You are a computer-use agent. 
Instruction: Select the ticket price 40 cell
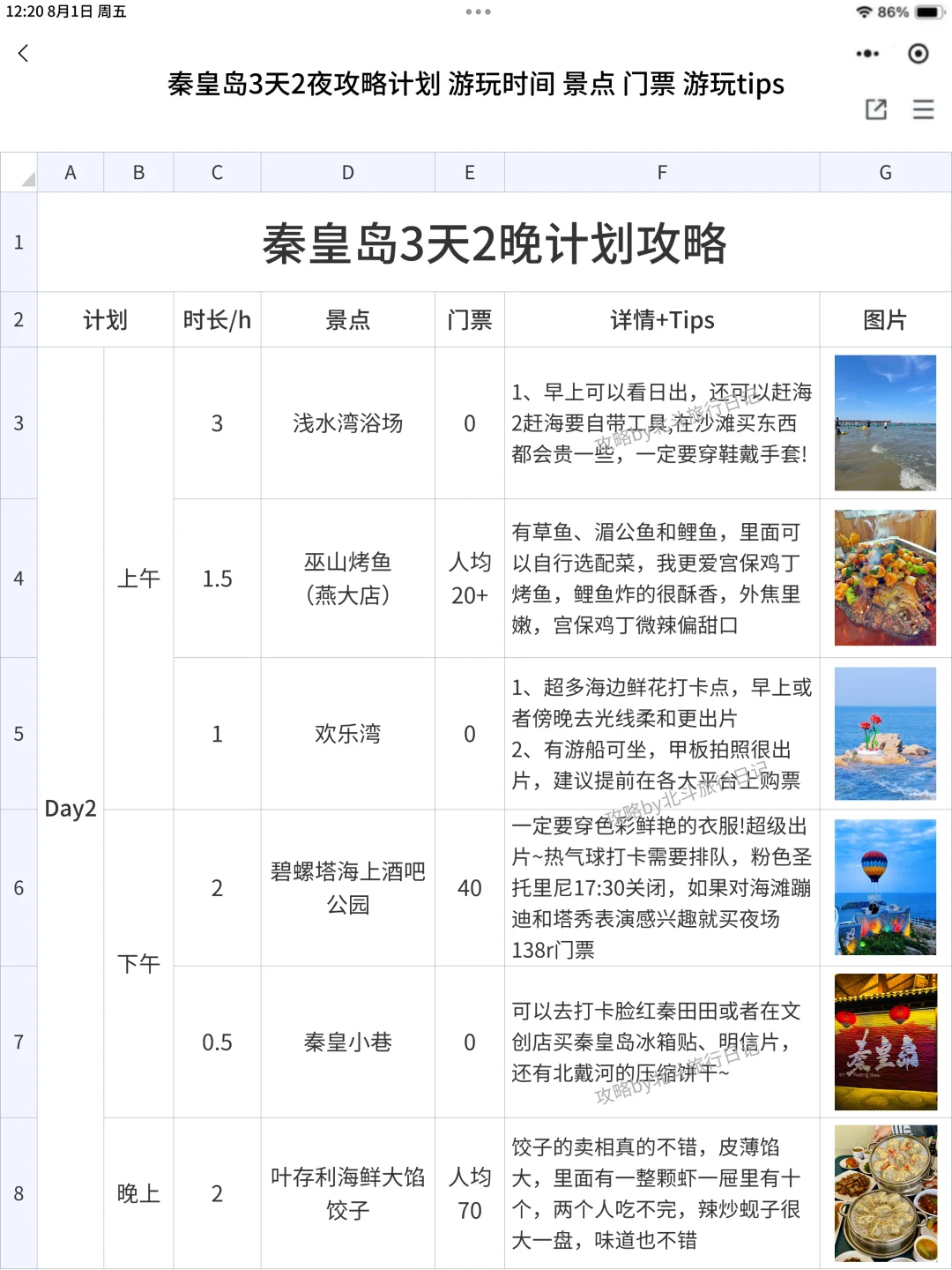click(x=470, y=888)
